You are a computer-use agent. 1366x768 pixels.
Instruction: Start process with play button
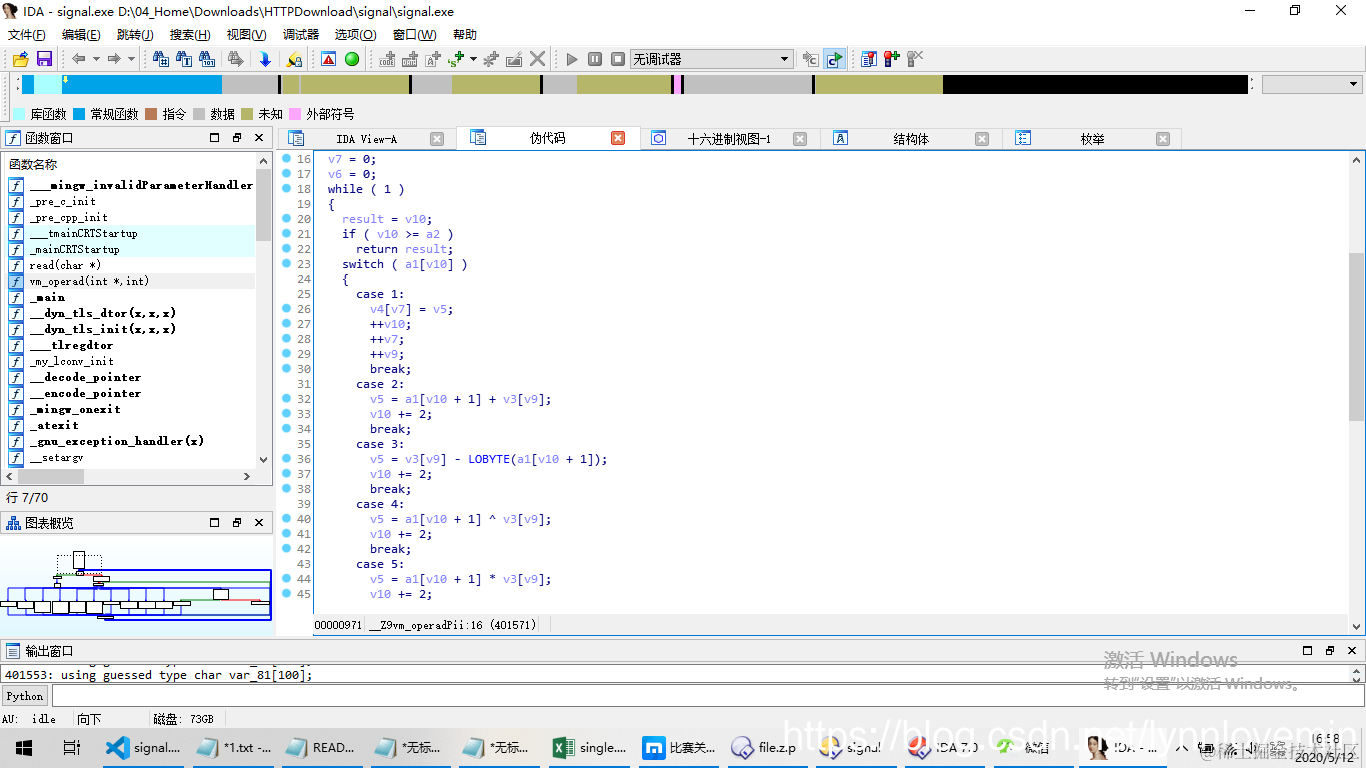(x=572, y=59)
